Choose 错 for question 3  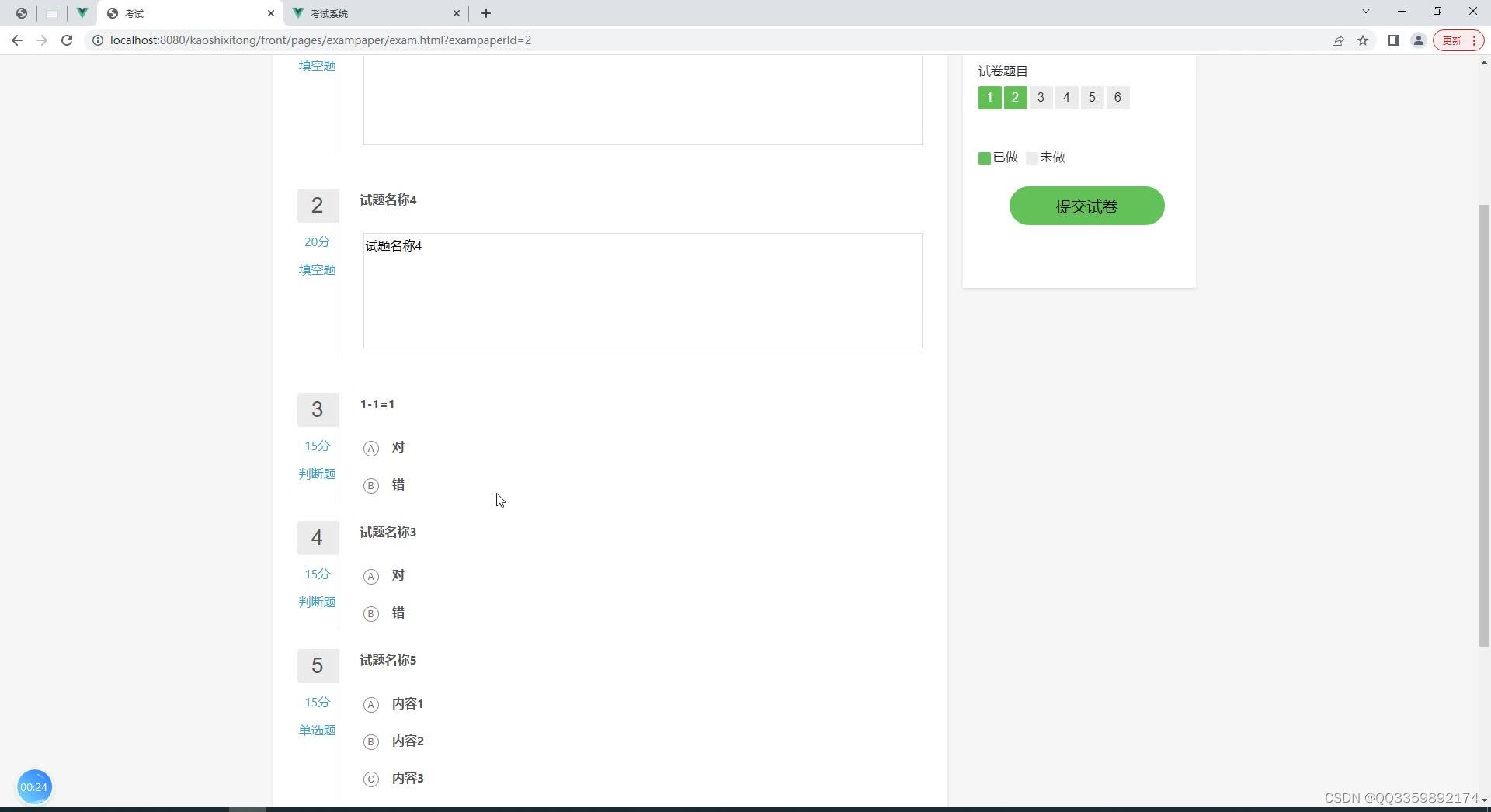(384, 485)
